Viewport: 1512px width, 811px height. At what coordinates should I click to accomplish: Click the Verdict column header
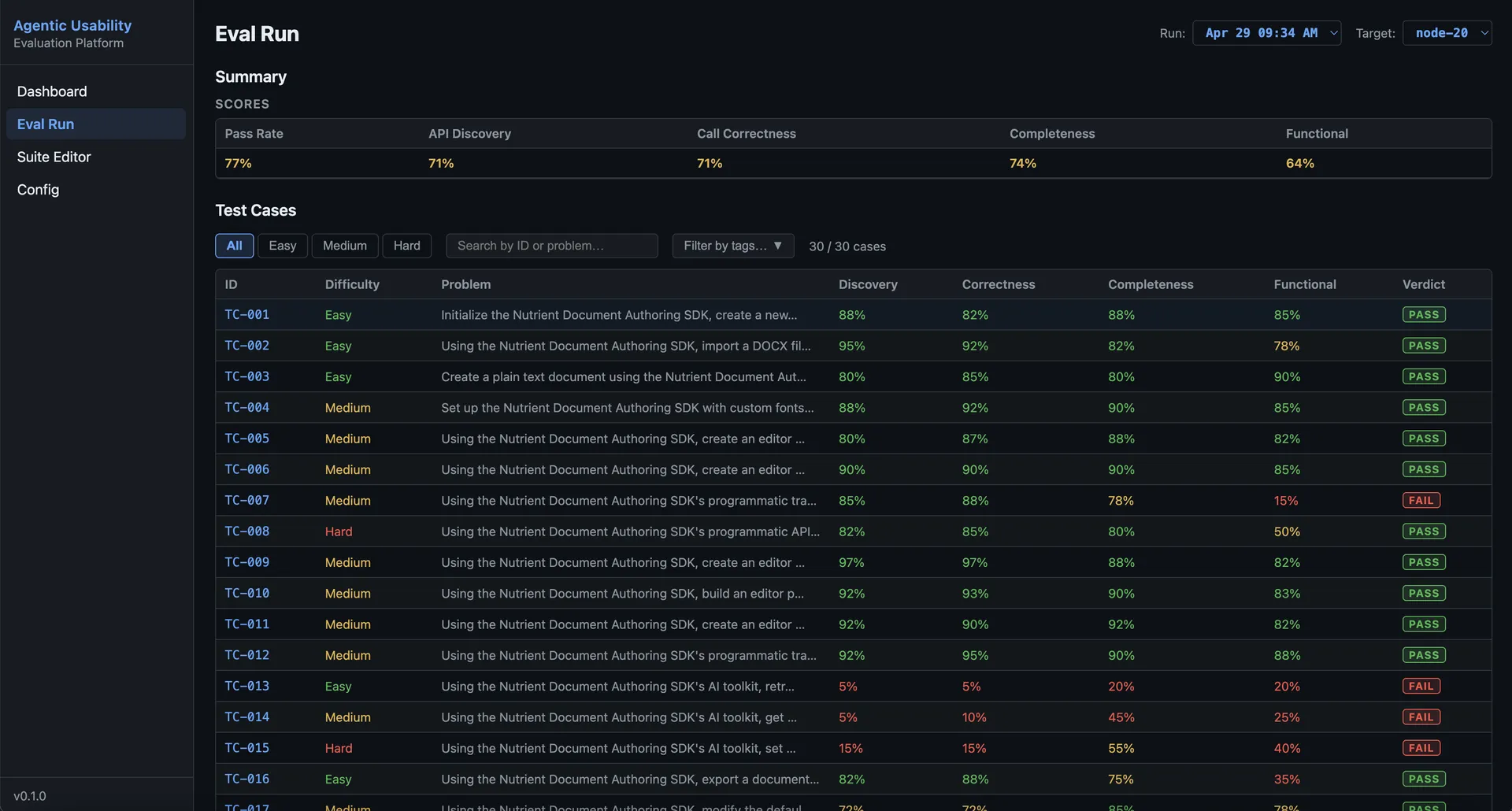click(1424, 284)
